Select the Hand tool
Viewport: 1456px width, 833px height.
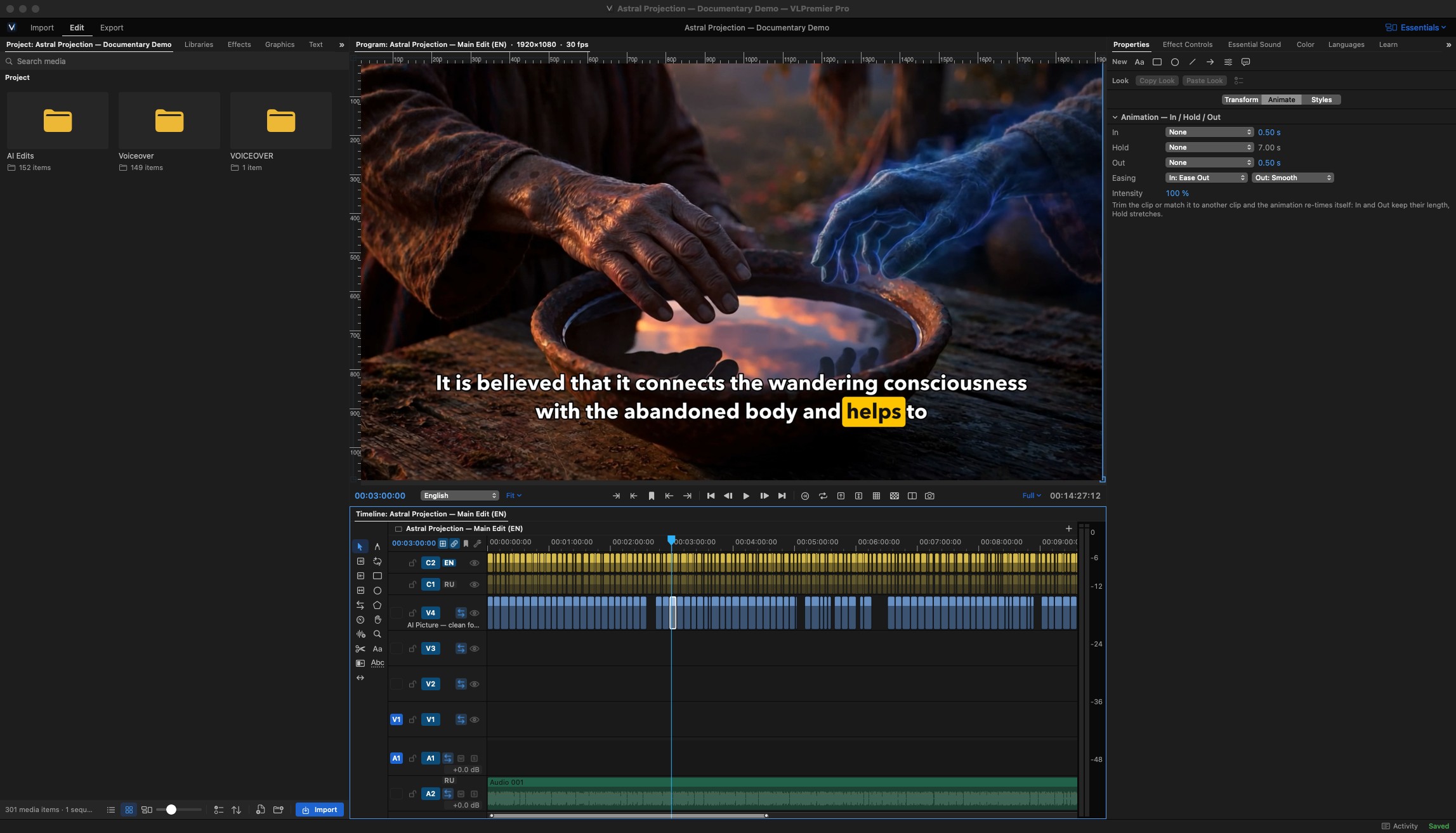pos(377,620)
